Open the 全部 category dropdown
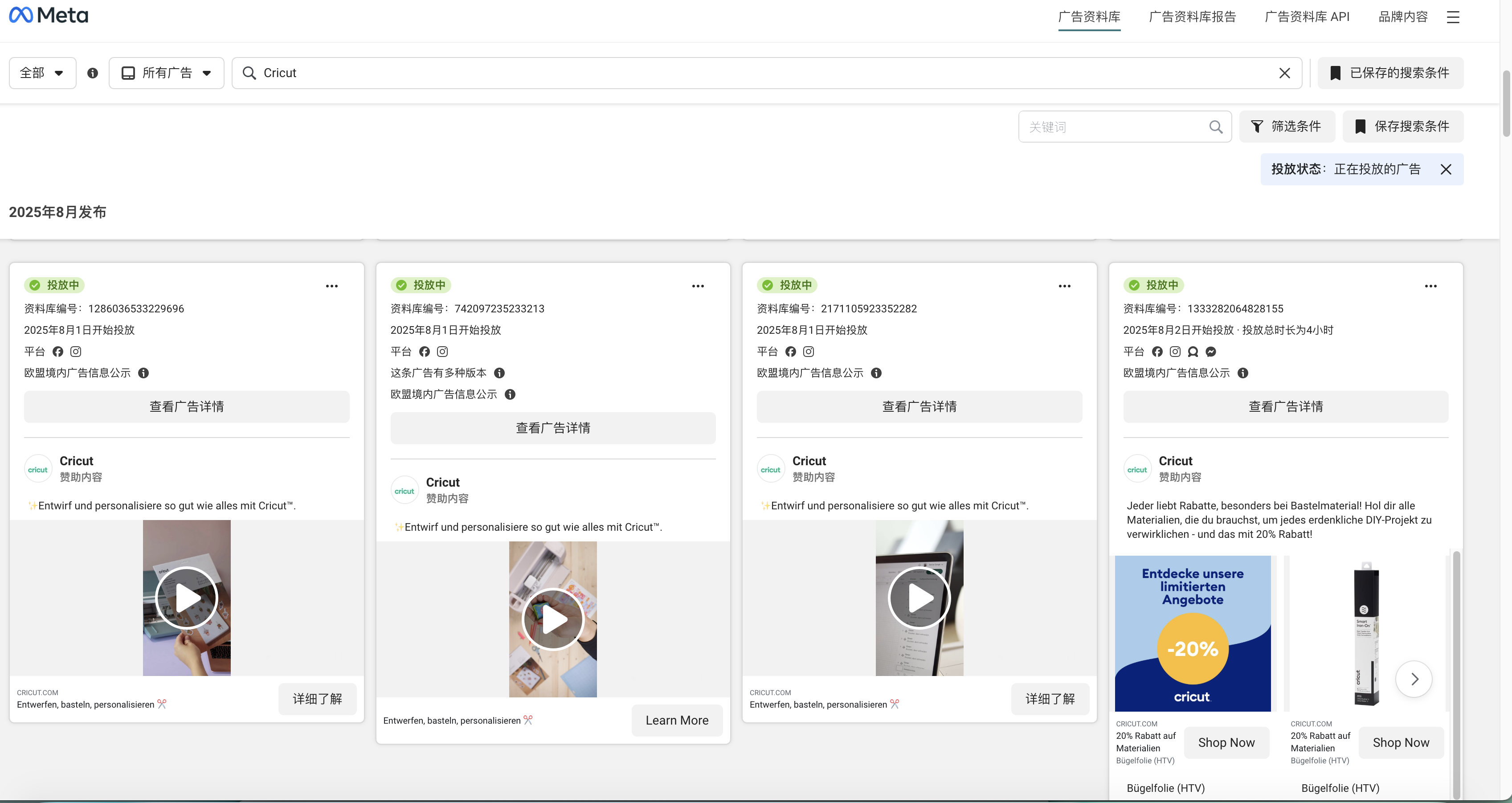This screenshot has height=803, width=1512. pyautogui.click(x=42, y=73)
